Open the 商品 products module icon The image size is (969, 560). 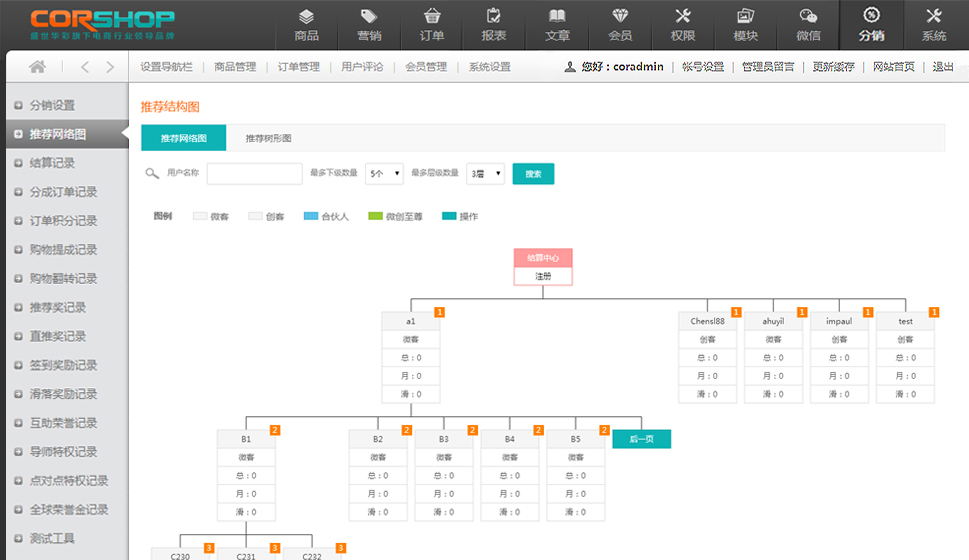[306, 17]
